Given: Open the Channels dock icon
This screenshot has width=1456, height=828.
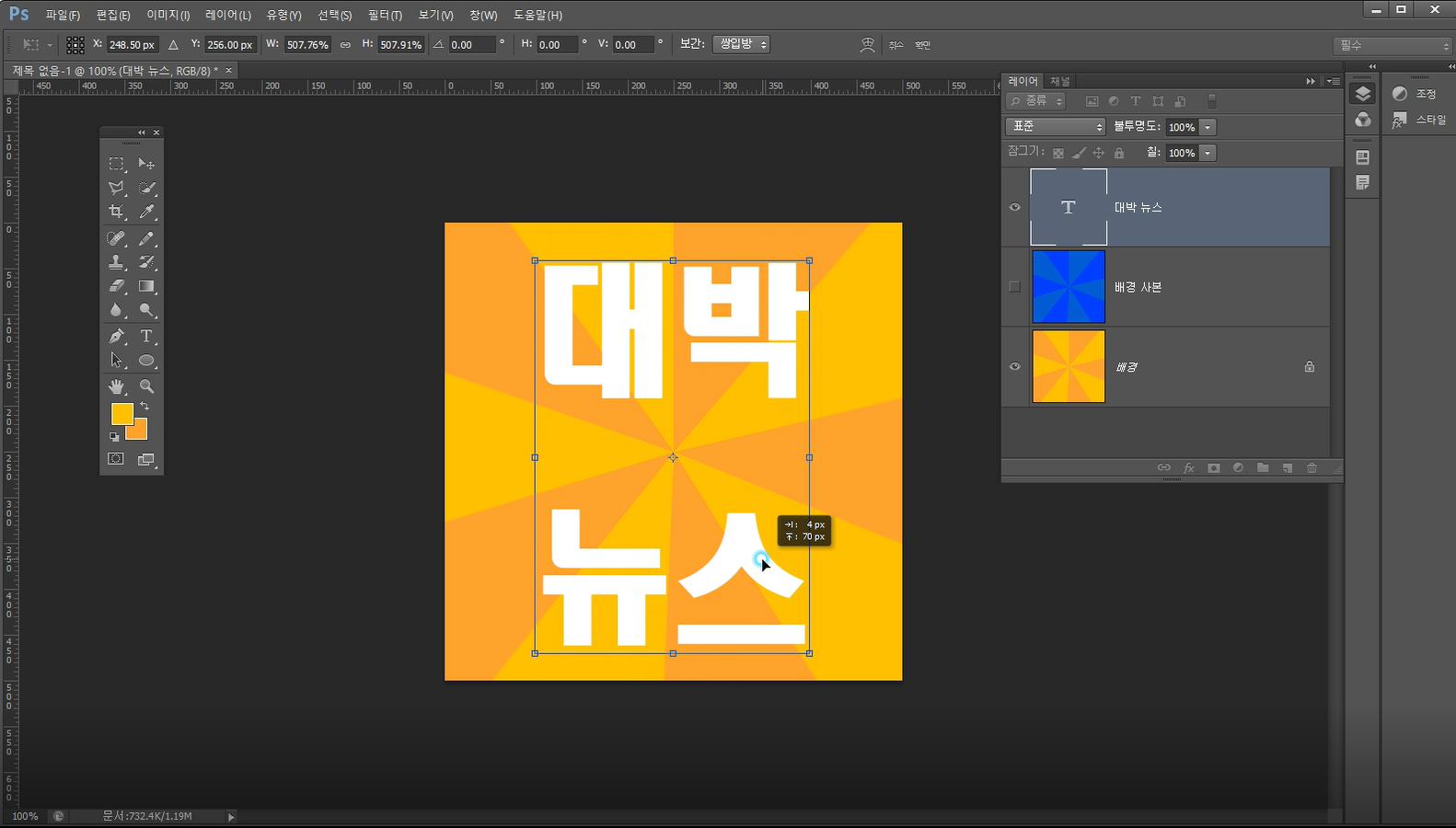Looking at the screenshot, I should coord(1363,120).
